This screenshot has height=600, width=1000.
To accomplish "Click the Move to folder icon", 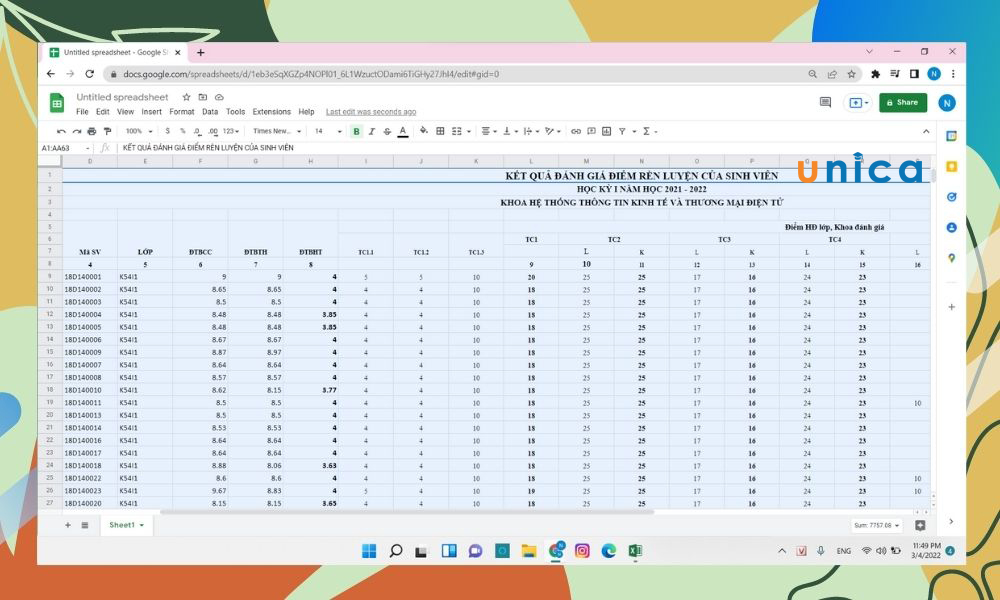I will [203, 98].
